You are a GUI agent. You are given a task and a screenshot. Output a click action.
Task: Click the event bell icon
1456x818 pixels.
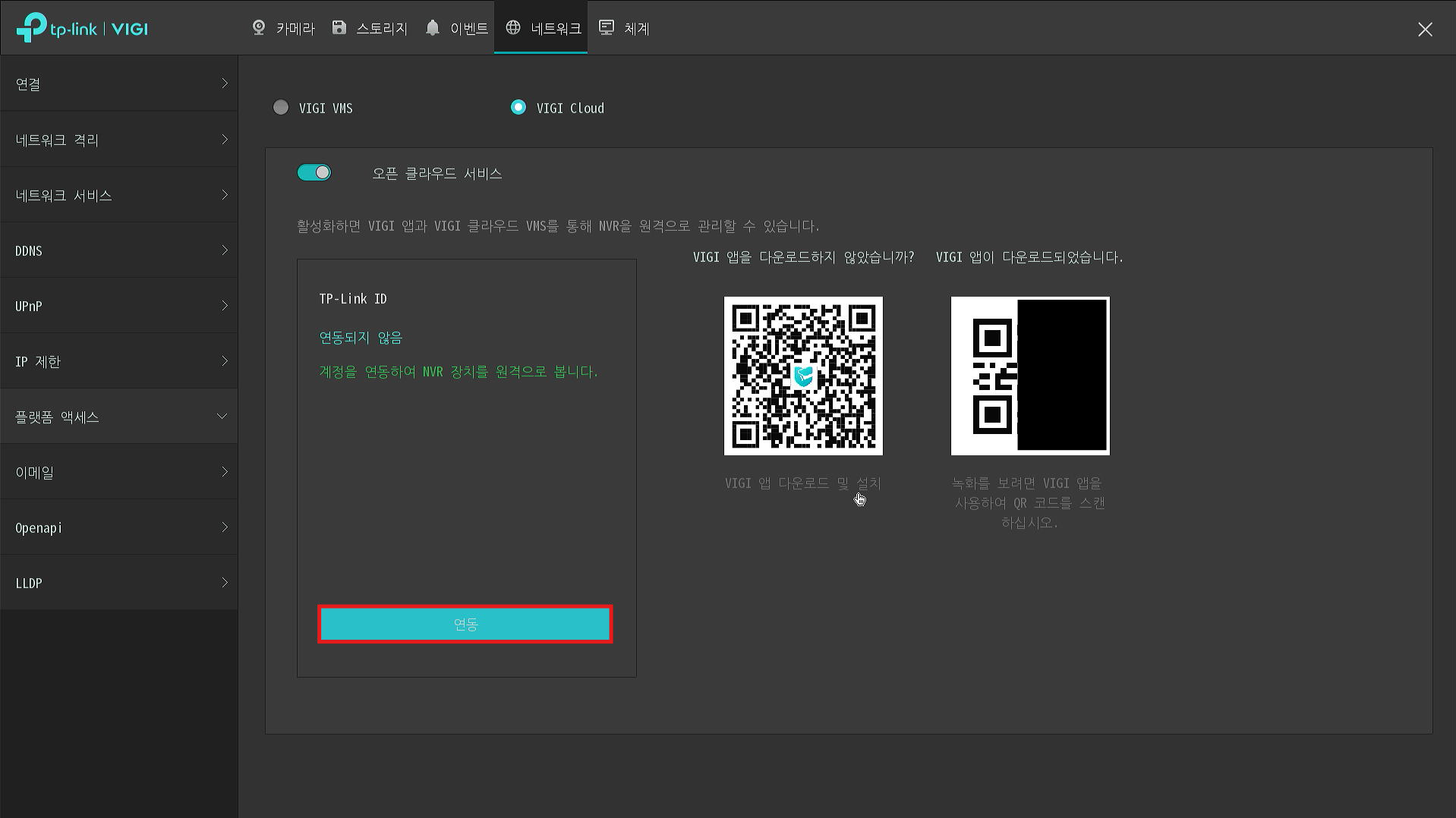433,28
